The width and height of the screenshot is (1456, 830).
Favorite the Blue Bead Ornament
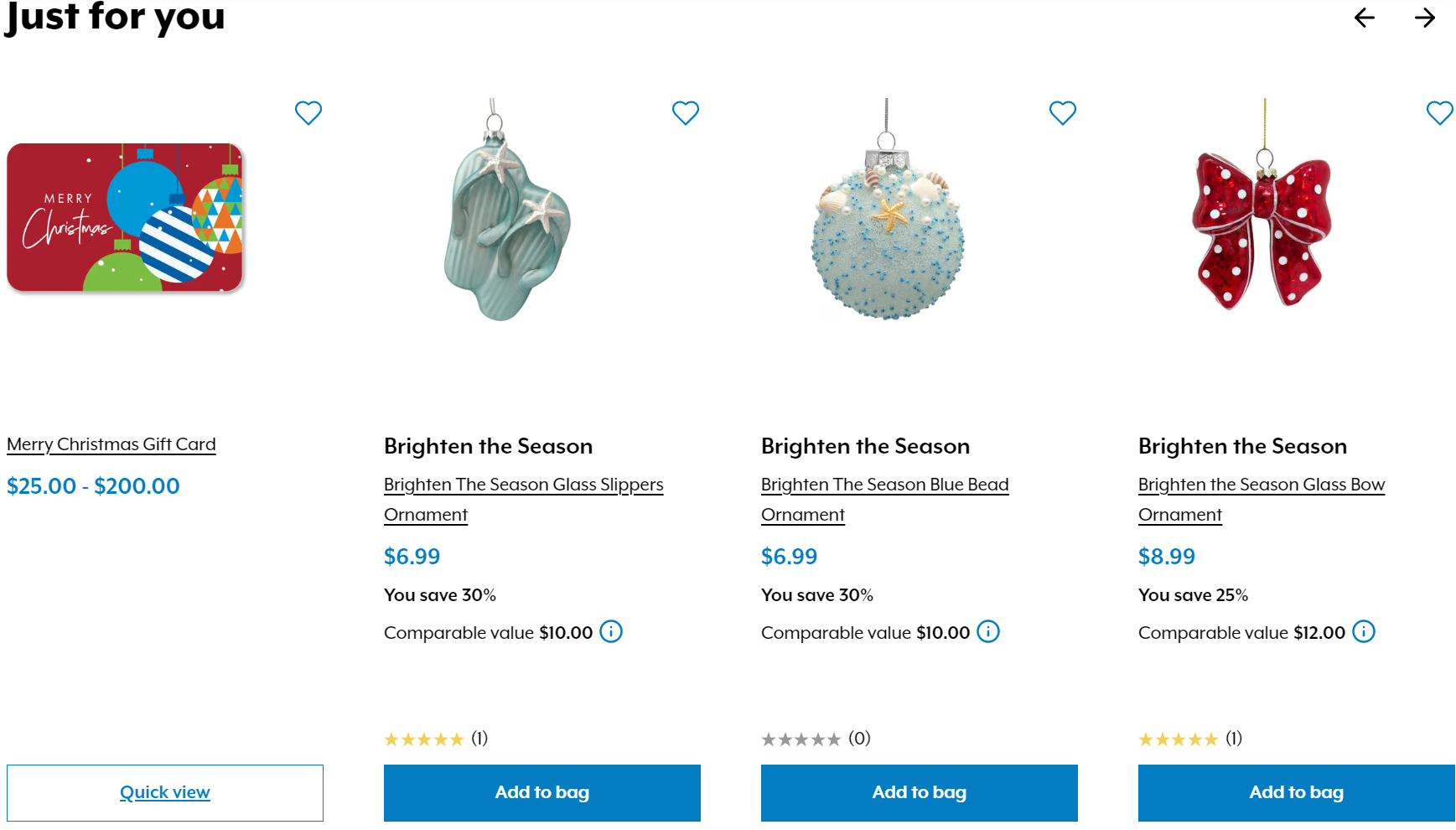point(1063,112)
